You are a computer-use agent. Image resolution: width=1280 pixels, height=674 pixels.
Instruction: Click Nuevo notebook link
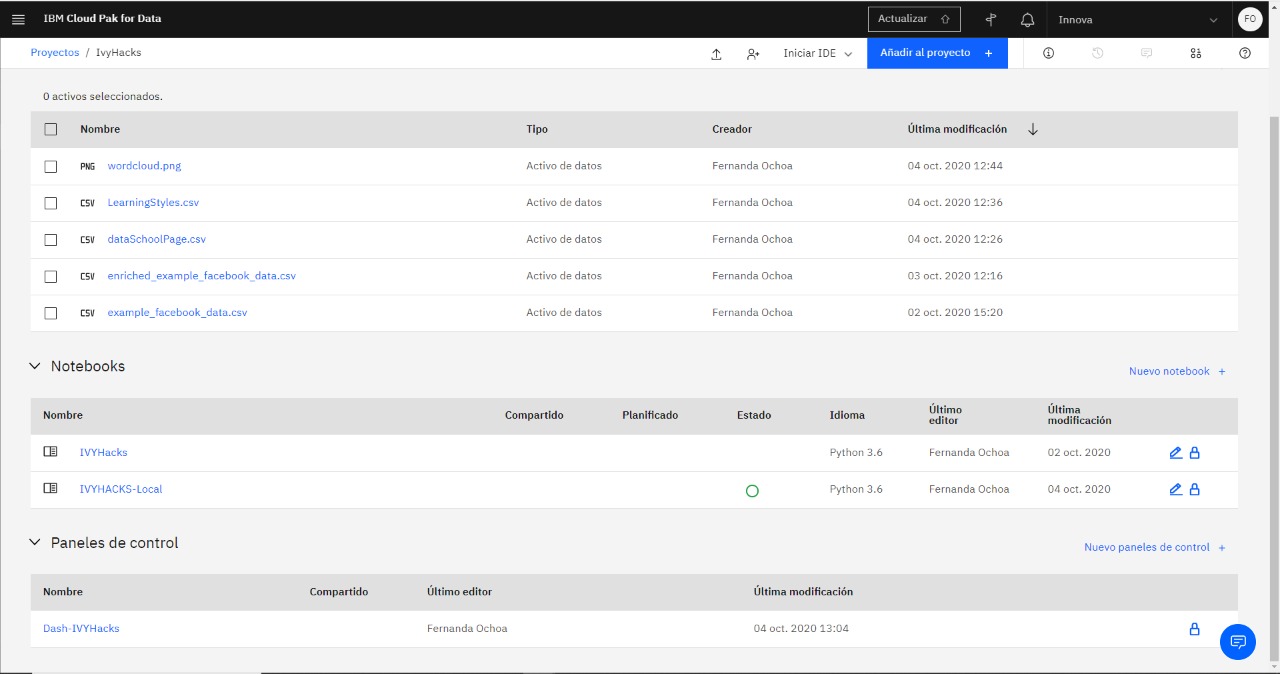click(x=1177, y=371)
